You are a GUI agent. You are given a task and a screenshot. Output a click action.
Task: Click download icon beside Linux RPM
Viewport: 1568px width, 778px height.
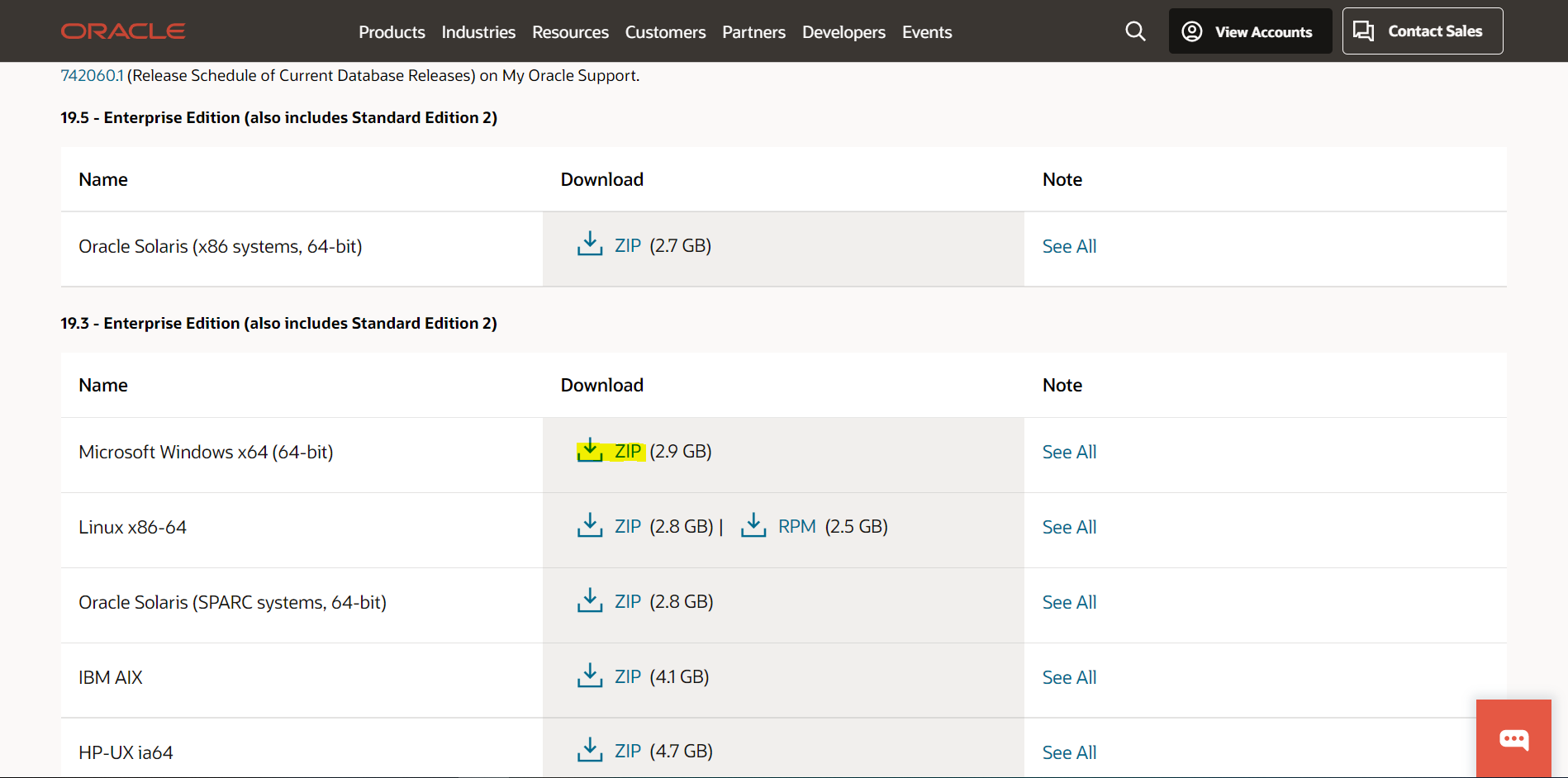(x=753, y=525)
